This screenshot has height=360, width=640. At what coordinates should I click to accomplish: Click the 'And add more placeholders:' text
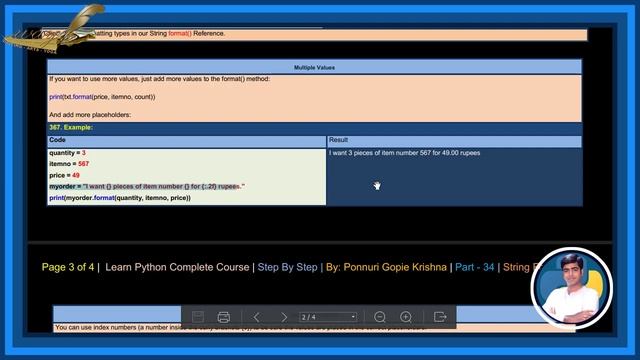click(x=90, y=115)
